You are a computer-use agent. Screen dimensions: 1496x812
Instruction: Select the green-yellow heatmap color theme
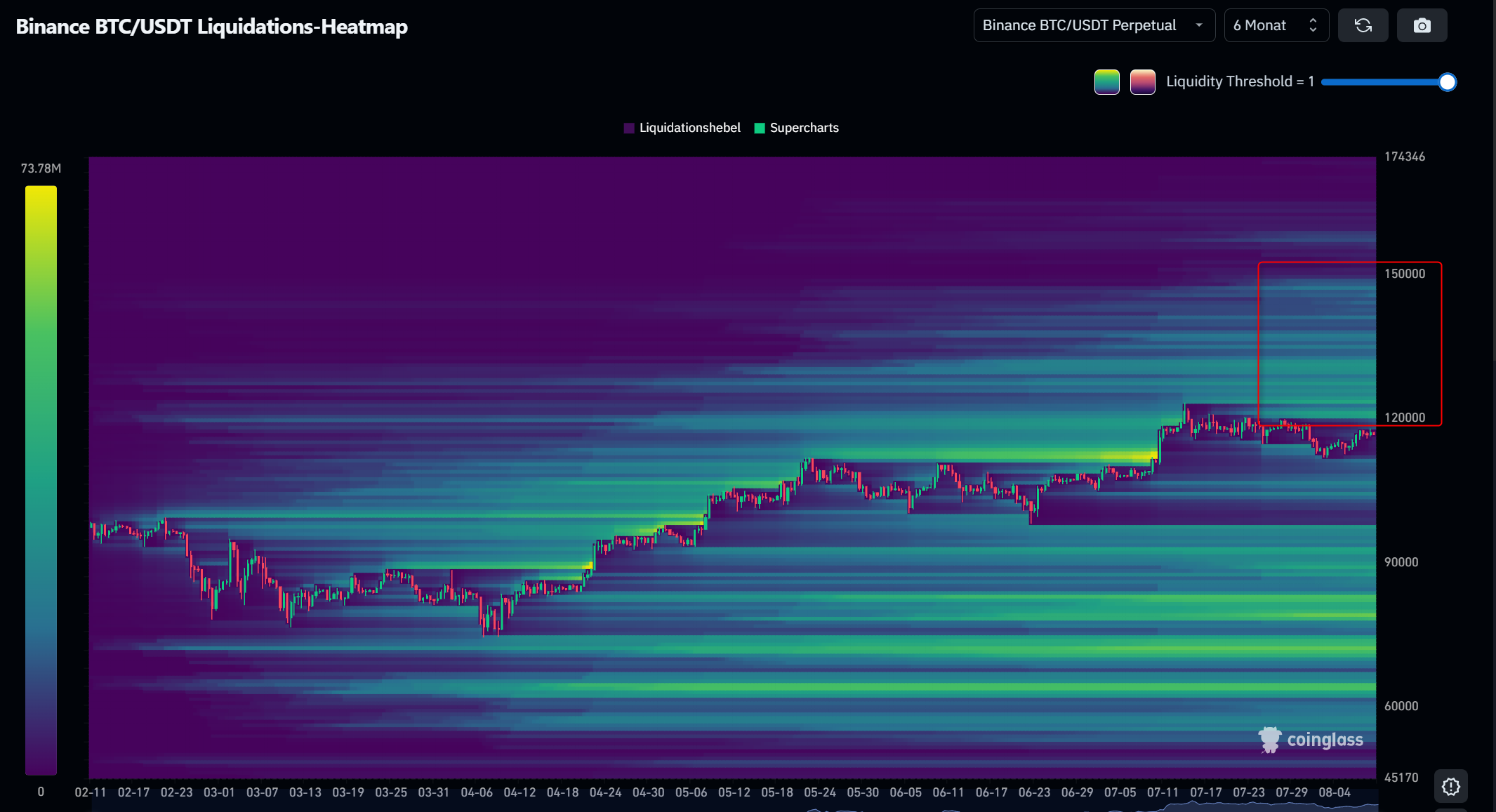point(1106,82)
